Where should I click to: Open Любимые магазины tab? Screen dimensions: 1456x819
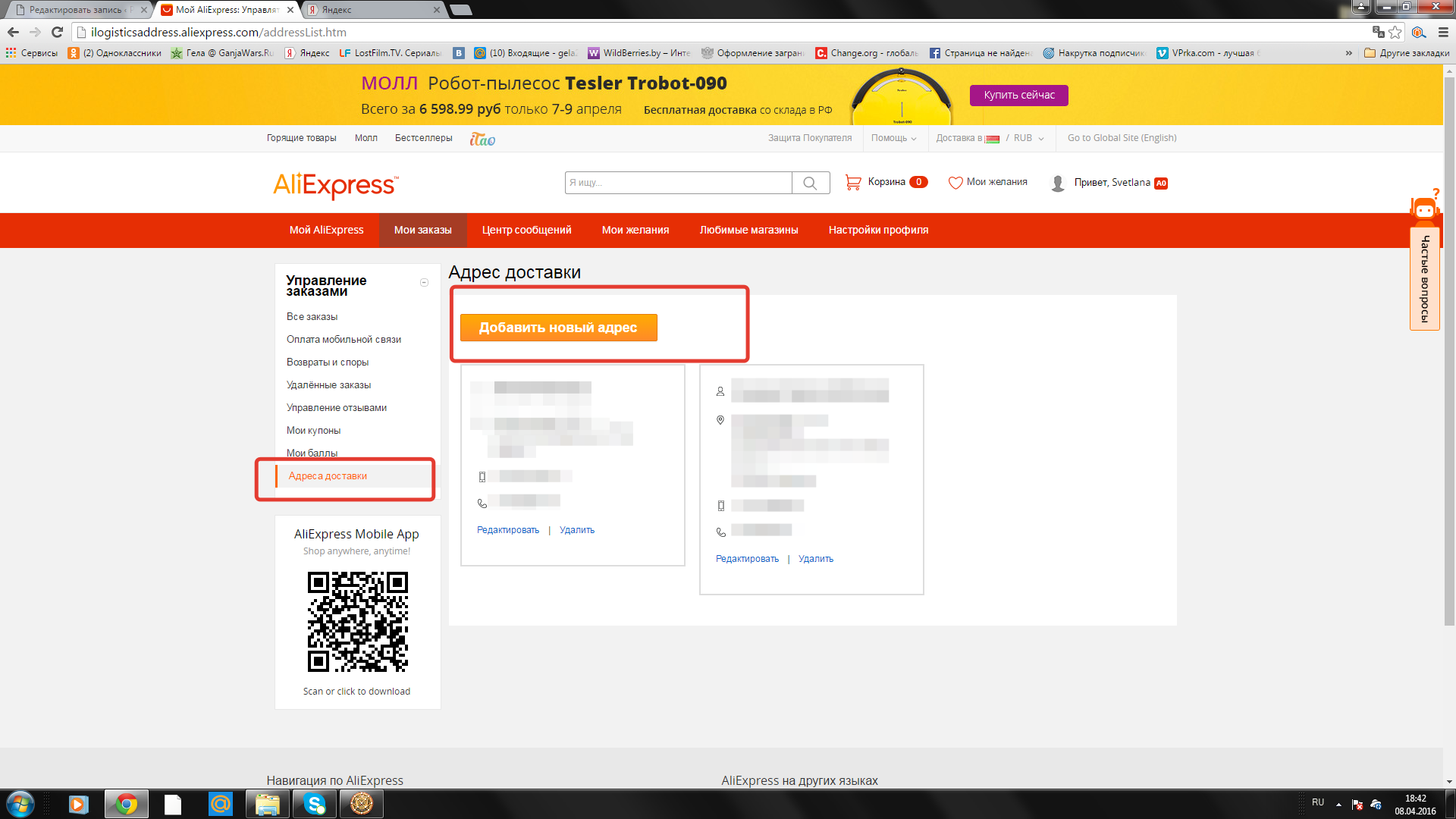coord(748,230)
